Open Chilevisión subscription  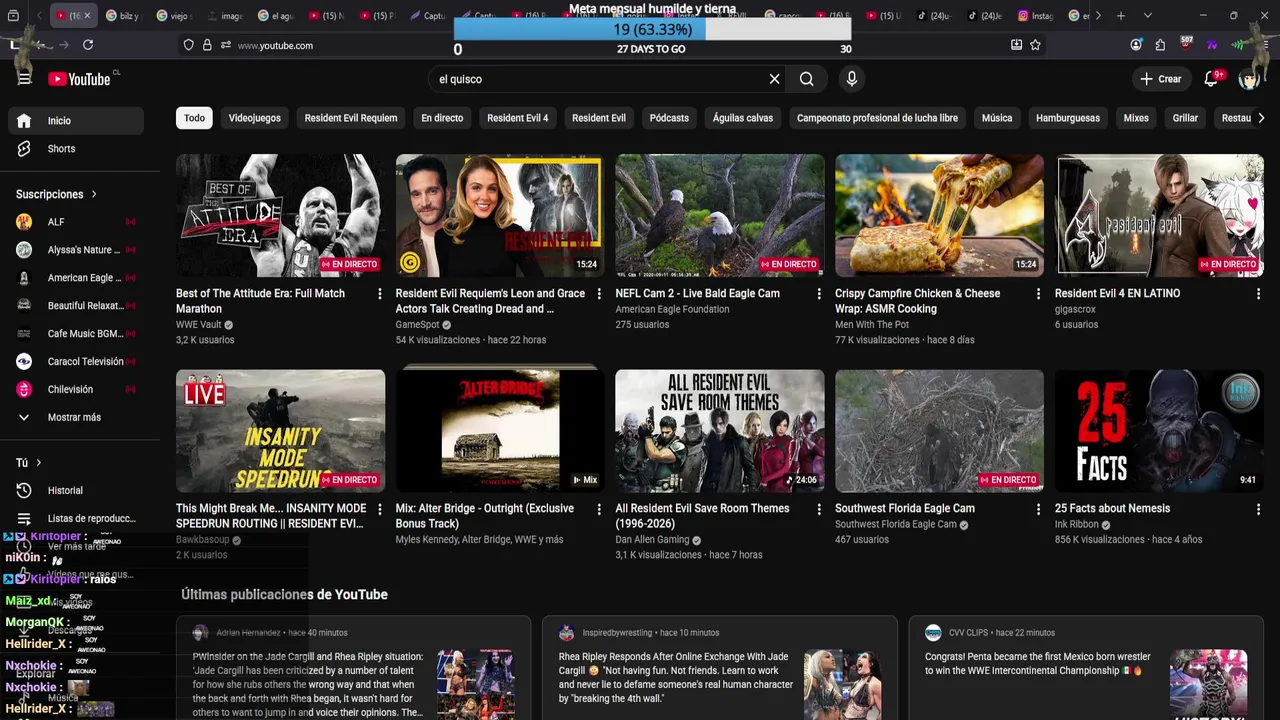pos(76,390)
